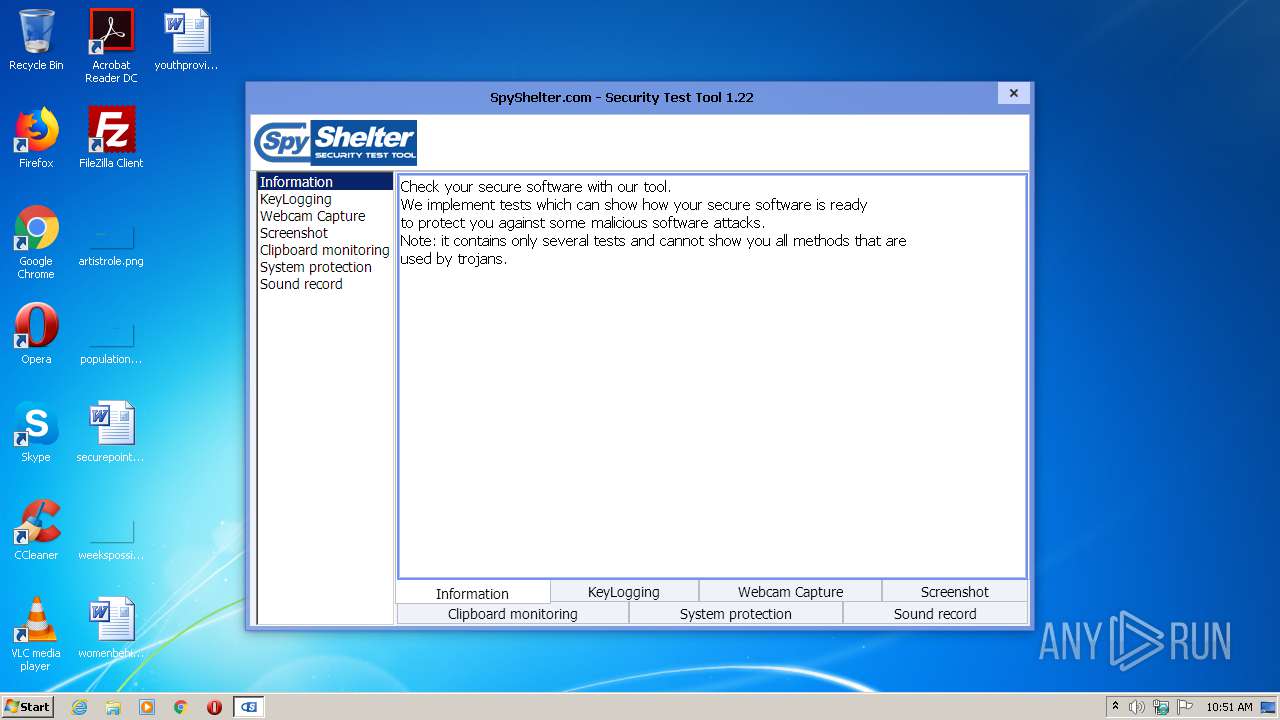This screenshot has width=1280, height=720.
Task: Click Chrome icon in the taskbar
Action: point(181,707)
